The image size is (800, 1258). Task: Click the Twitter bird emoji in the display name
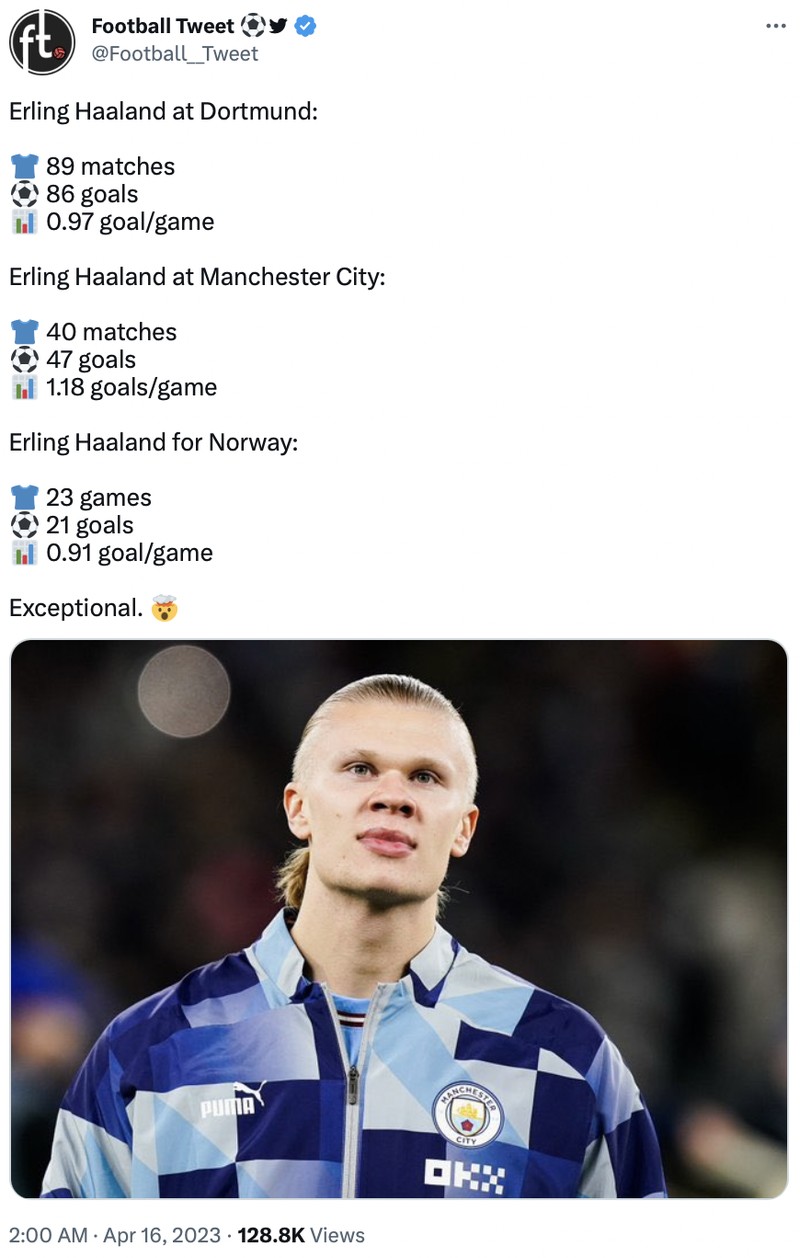277,27
